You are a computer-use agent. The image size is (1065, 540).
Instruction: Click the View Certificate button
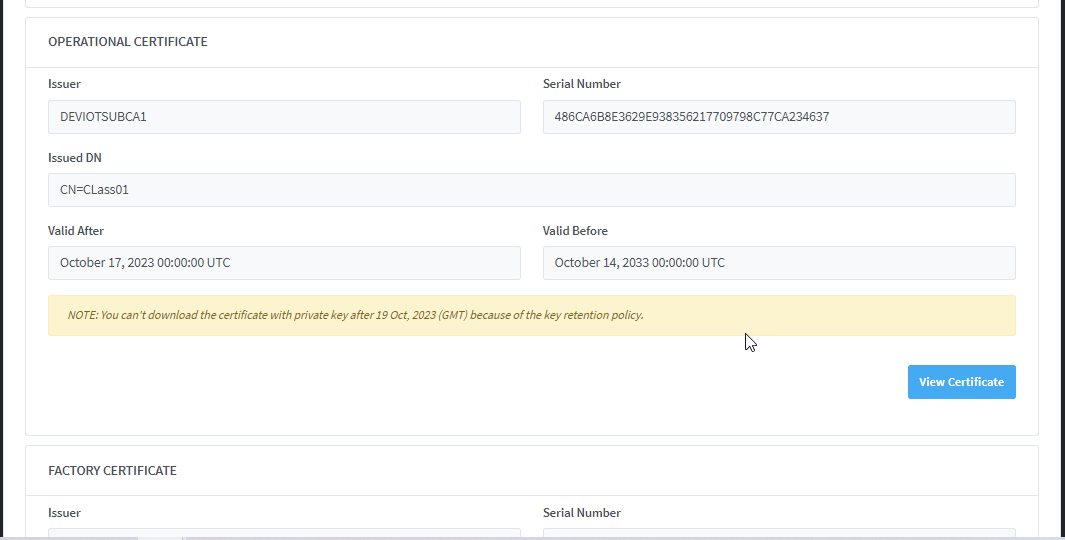[x=961, y=382]
